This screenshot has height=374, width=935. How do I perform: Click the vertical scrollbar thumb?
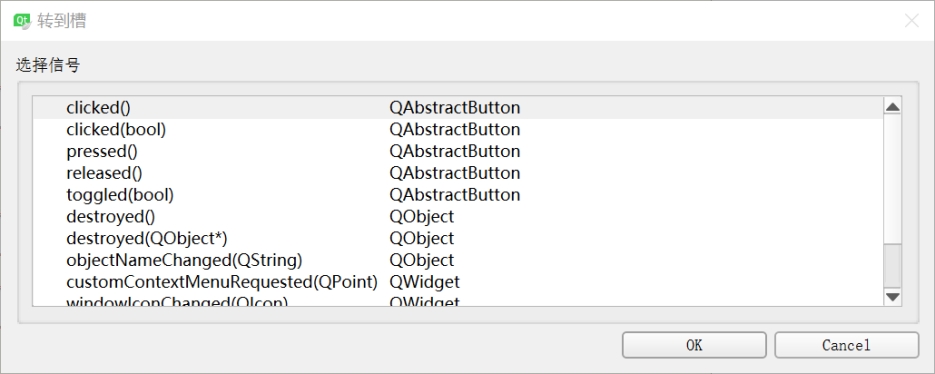(892, 265)
